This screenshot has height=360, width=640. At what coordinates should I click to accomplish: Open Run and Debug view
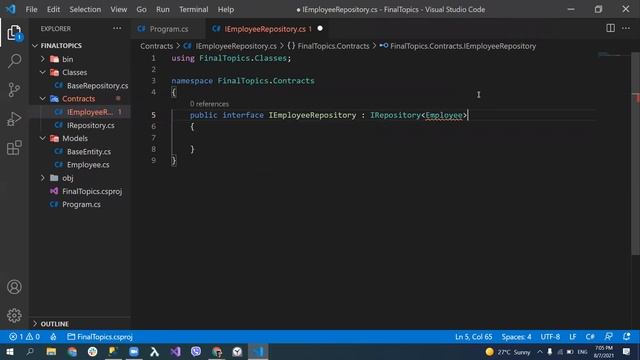pos(14,119)
